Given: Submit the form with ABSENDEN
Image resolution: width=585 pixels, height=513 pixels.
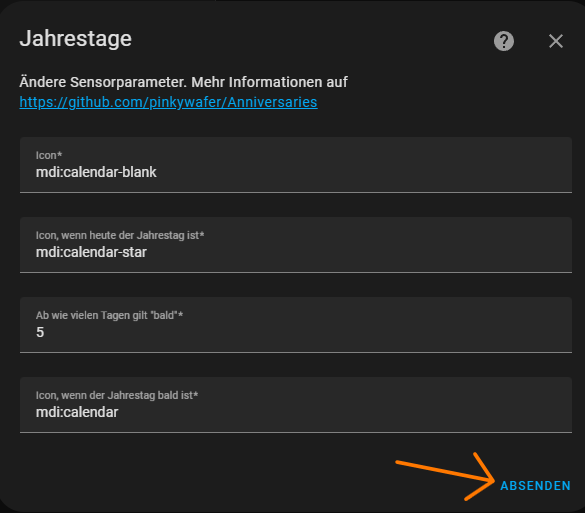Looking at the screenshot, I should click(535, 486).
